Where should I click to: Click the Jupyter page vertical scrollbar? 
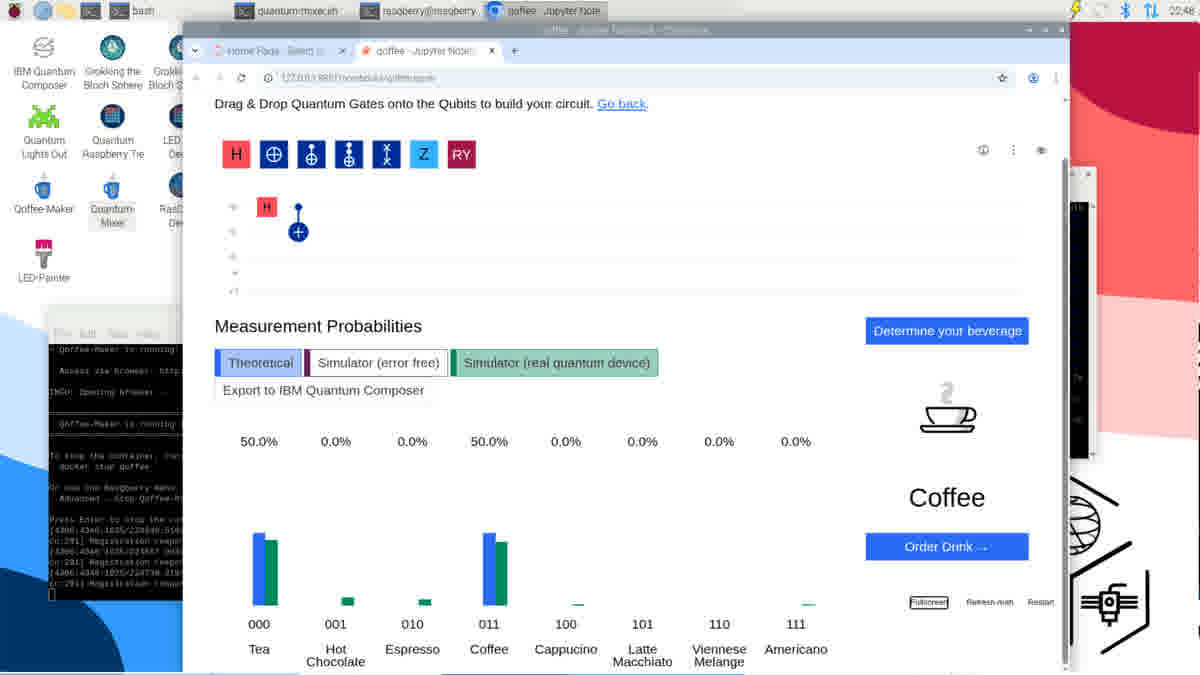point(1064,410)
